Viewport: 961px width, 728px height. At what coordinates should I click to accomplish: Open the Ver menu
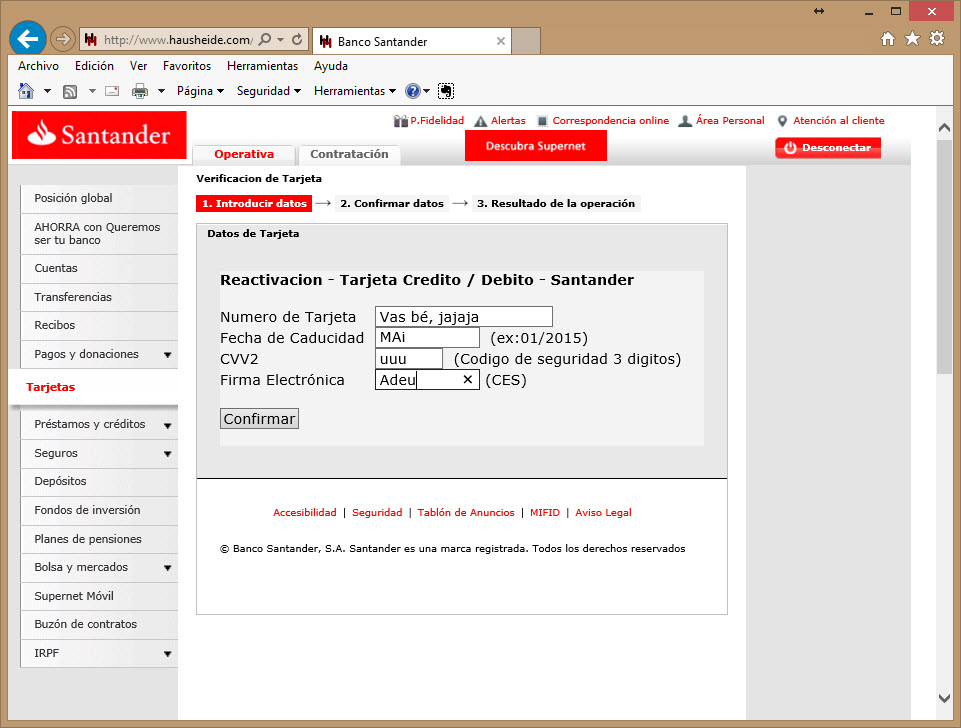139,66
